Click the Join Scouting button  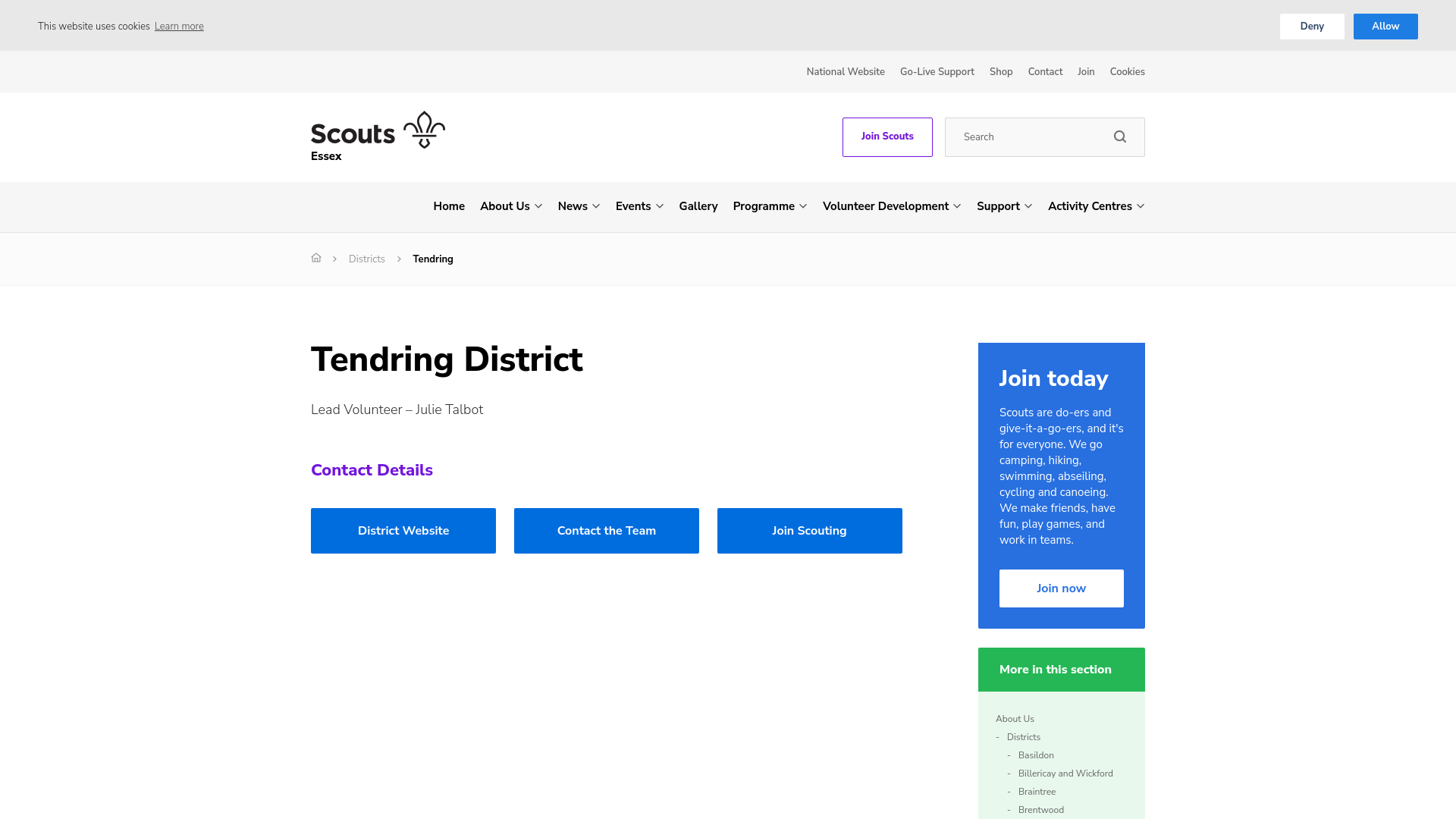810,531
